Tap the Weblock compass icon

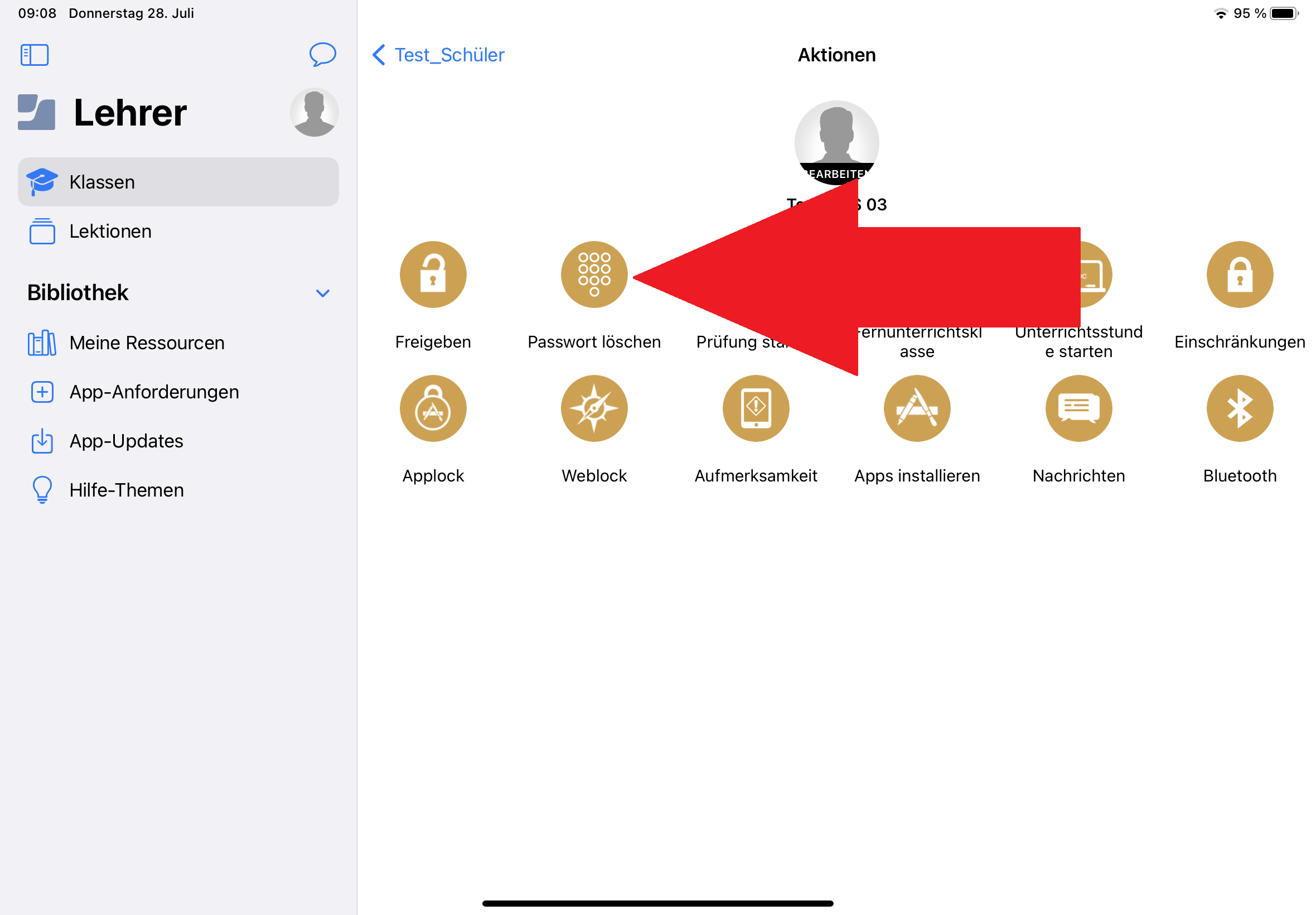(x=594, y=409)
